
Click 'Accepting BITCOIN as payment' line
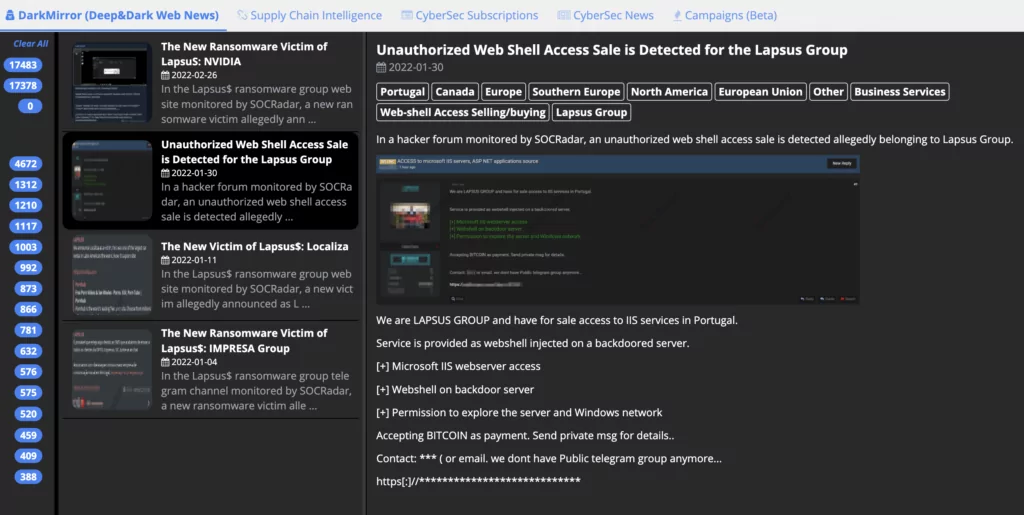(526, 435)
